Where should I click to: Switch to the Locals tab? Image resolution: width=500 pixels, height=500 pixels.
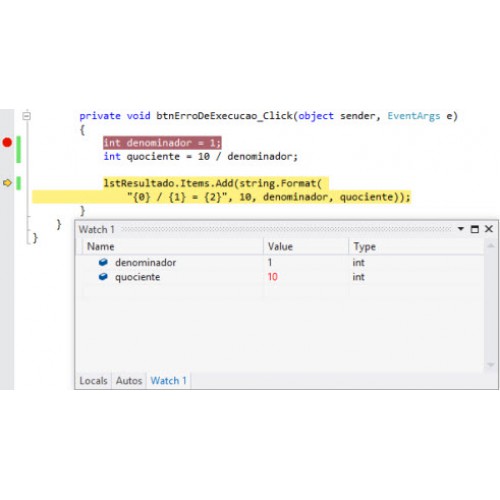pos(93,380)
